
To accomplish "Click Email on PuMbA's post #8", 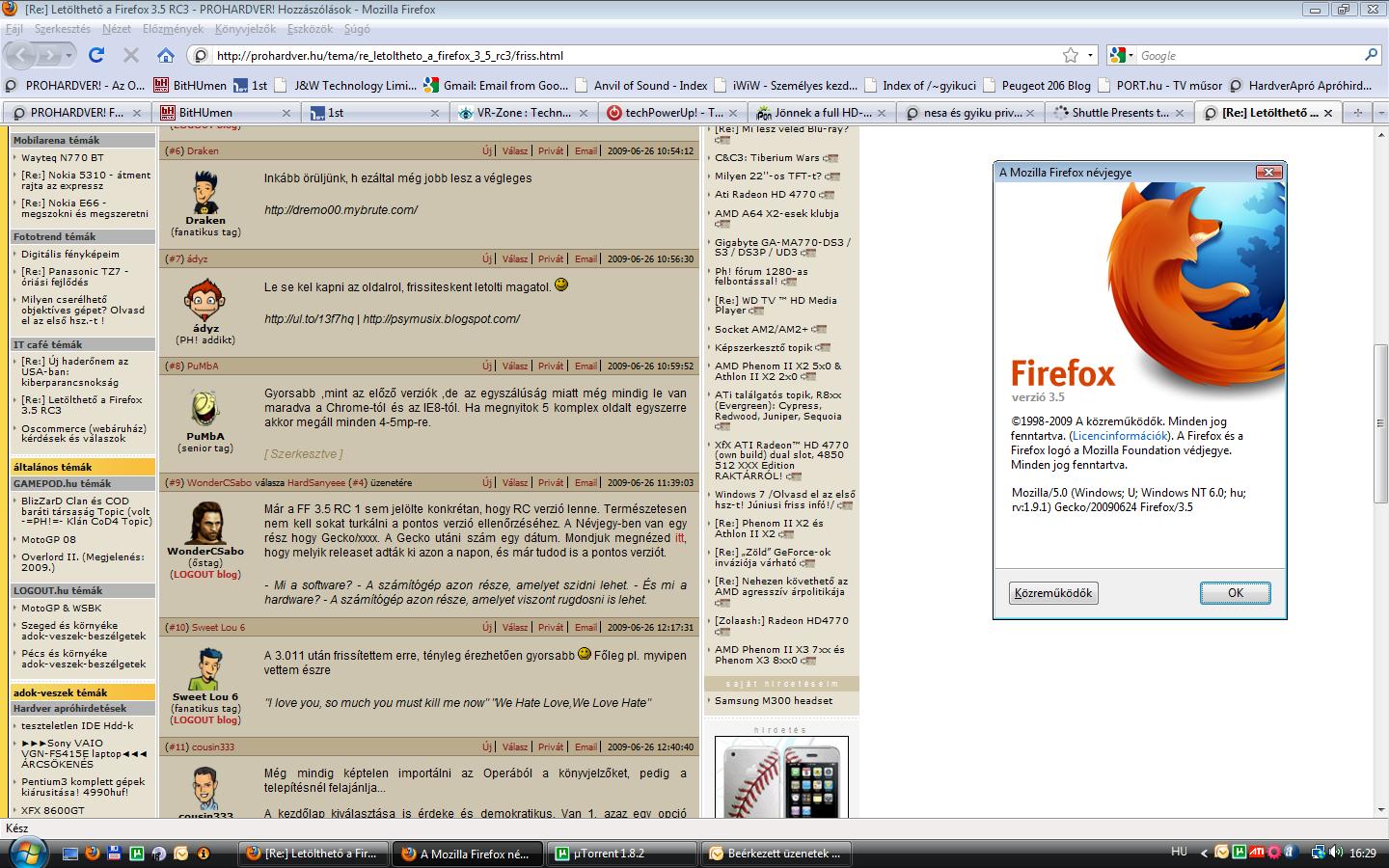I will click(586, 366).
